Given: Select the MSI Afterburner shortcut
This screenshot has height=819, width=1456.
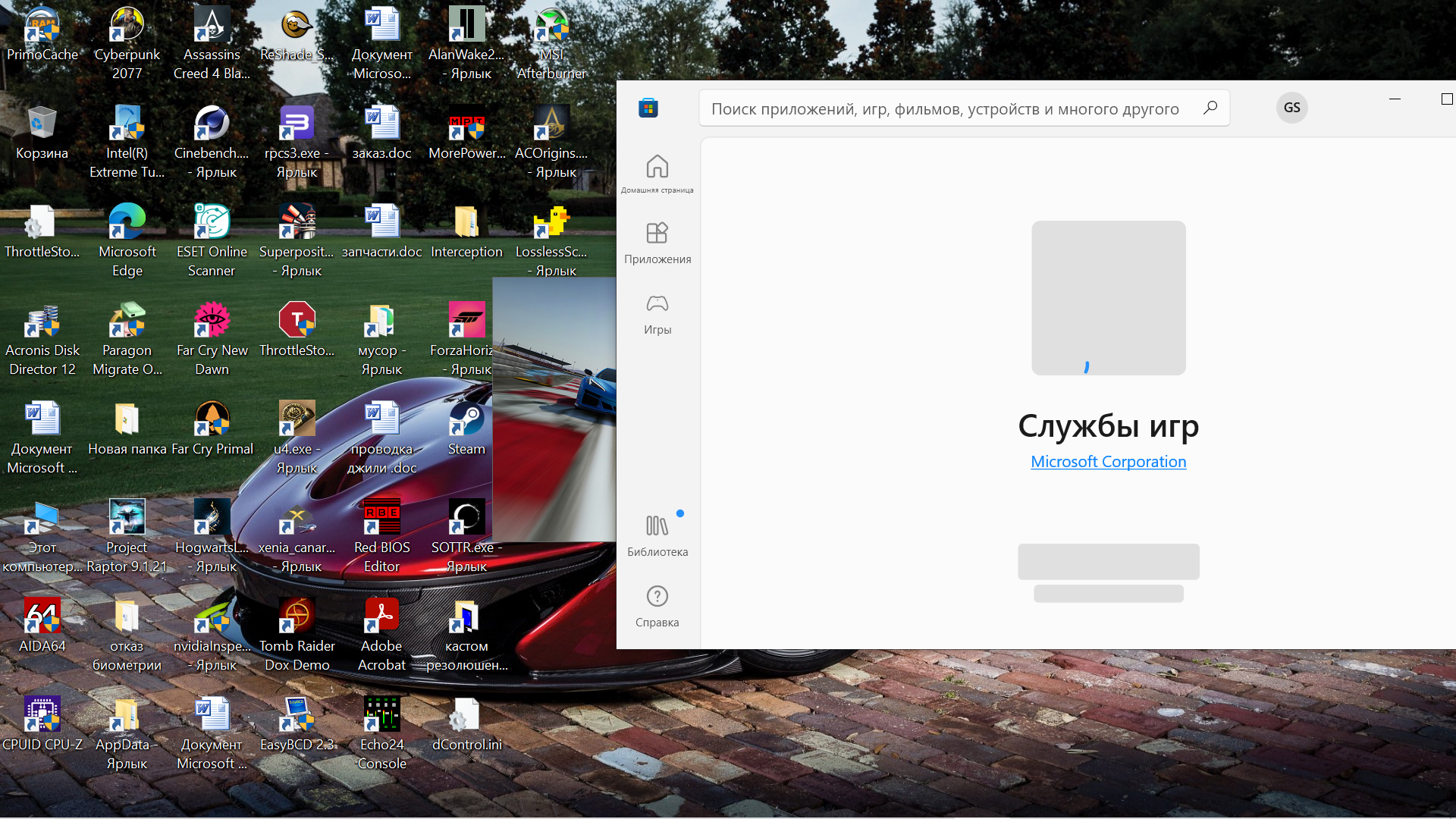Looking at the screenshot, I should [x=551, y=42].
